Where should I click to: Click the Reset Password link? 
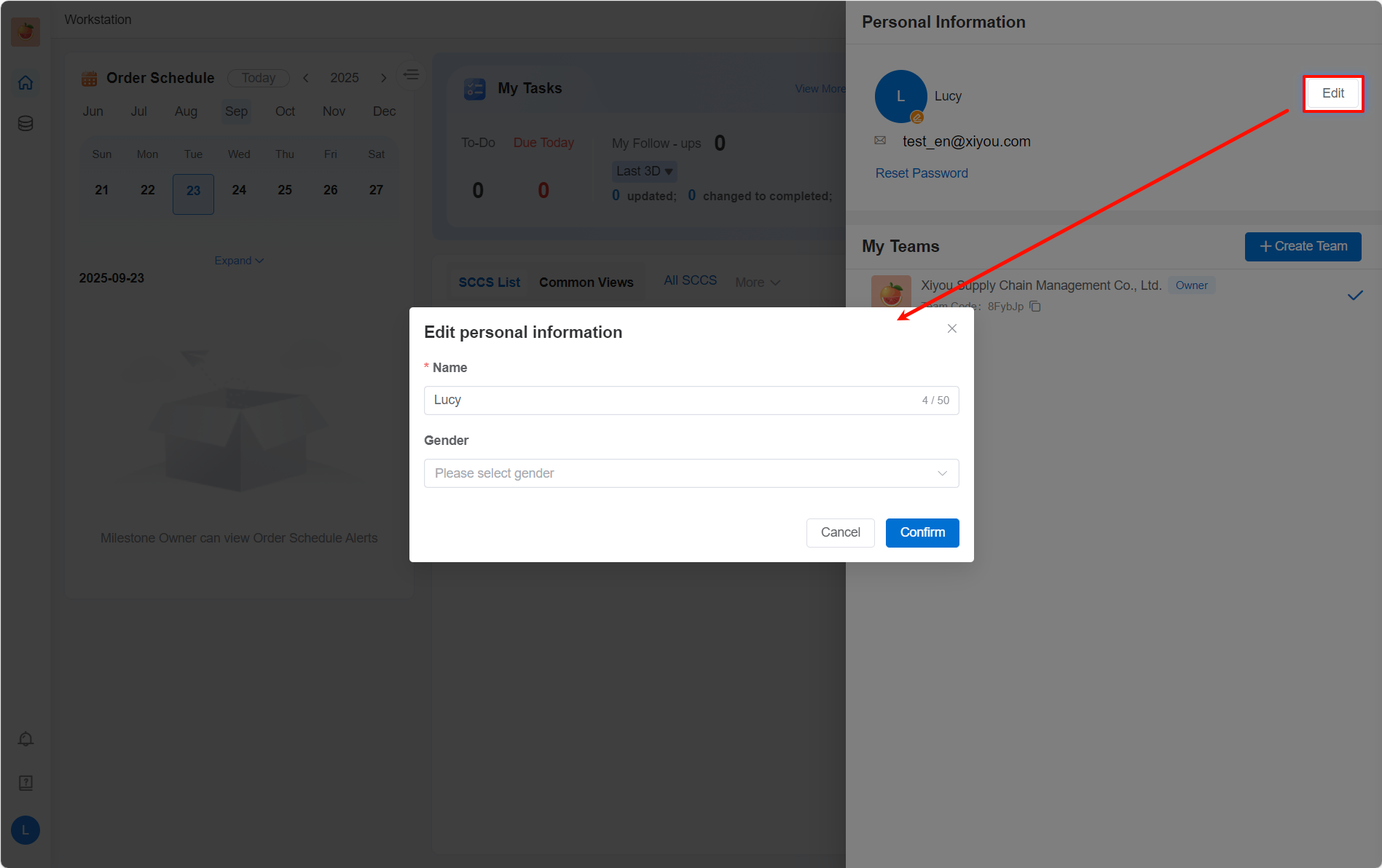pyautogui.click(x=922, y=173)
